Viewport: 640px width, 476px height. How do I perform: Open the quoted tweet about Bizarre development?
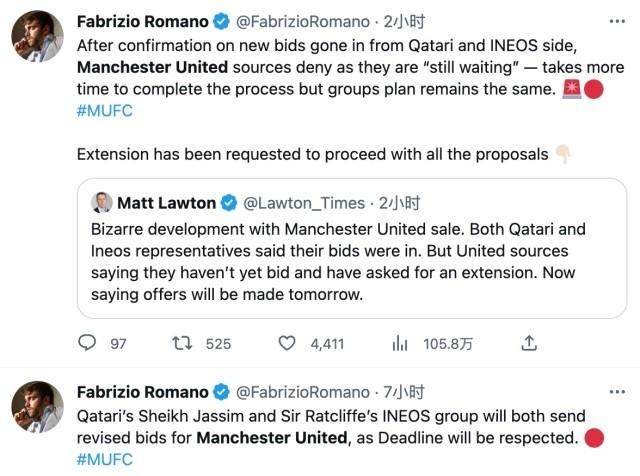(x=350, y=260)
